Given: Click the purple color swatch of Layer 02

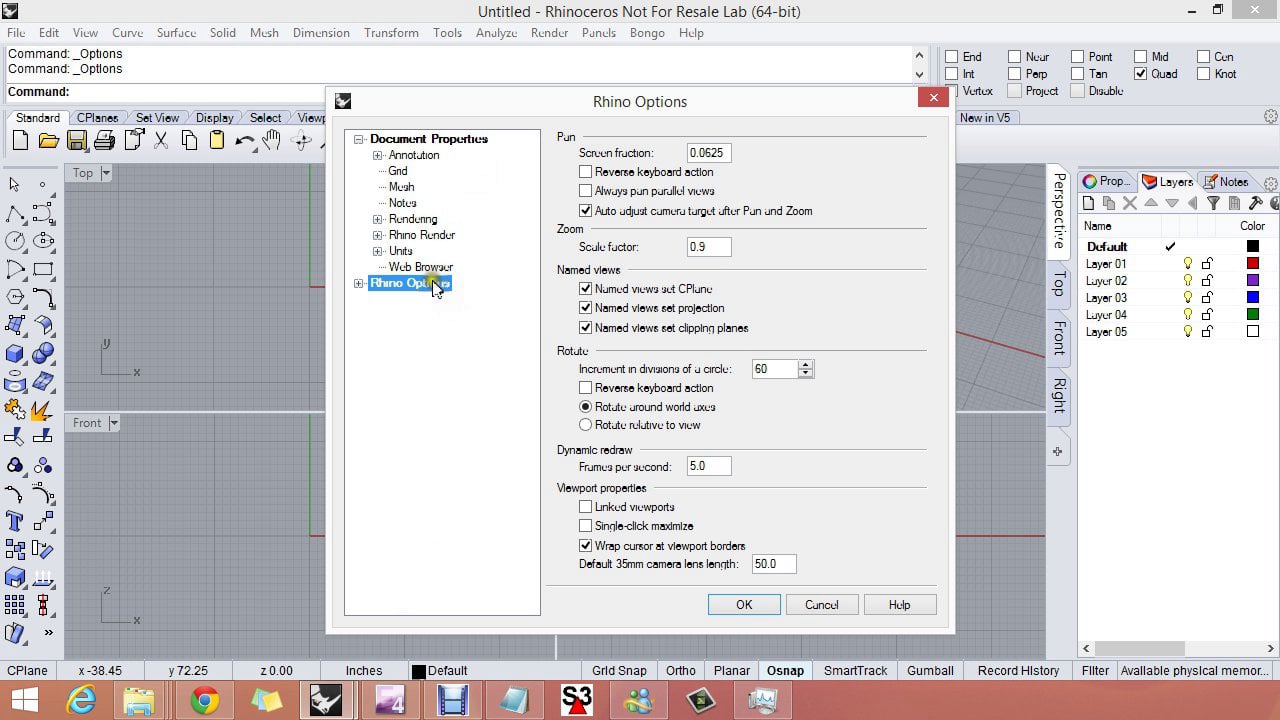Looking at the screenshot, I should [x=1252, y=281].
